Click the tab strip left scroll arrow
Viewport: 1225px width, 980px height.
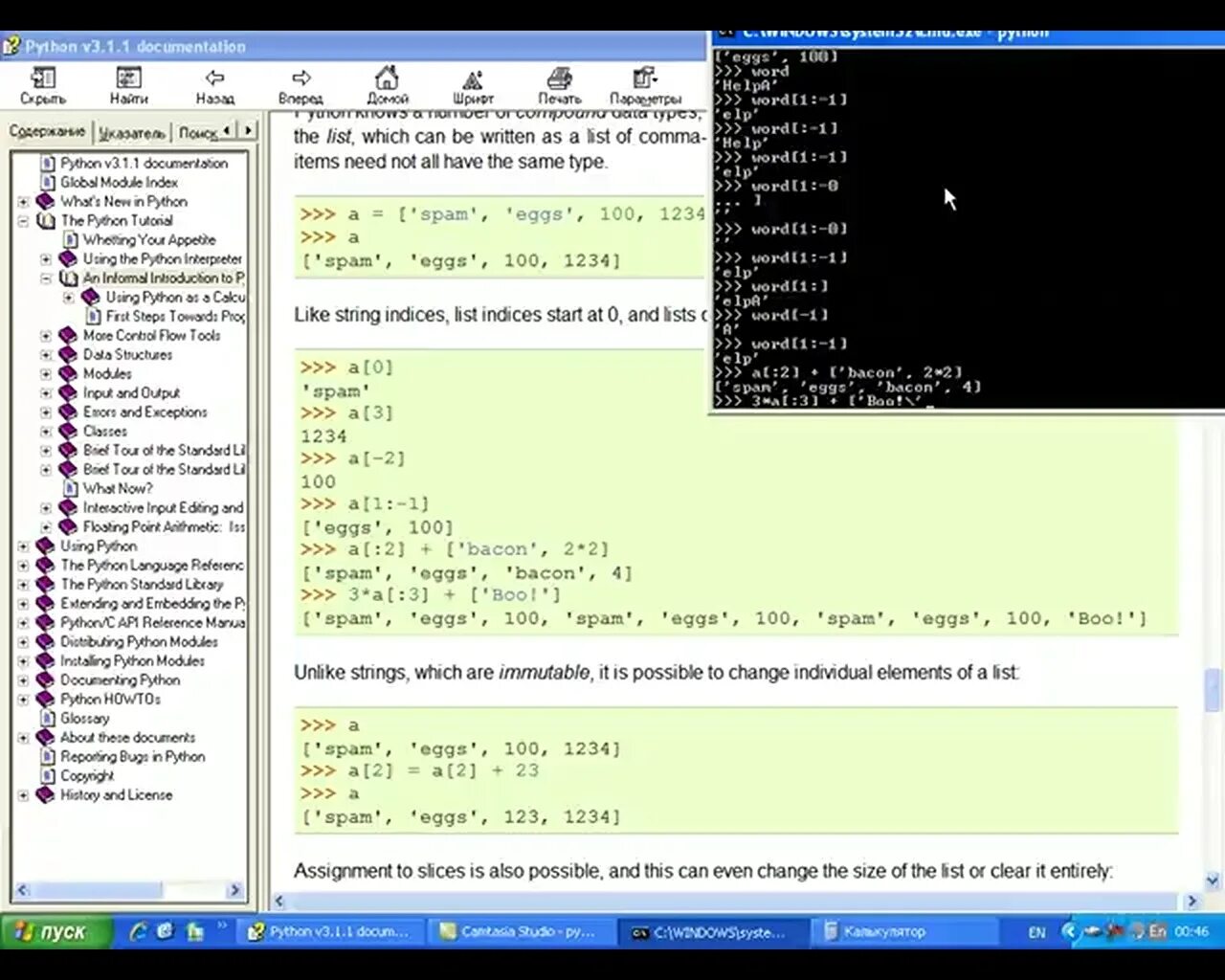point(227,130)
